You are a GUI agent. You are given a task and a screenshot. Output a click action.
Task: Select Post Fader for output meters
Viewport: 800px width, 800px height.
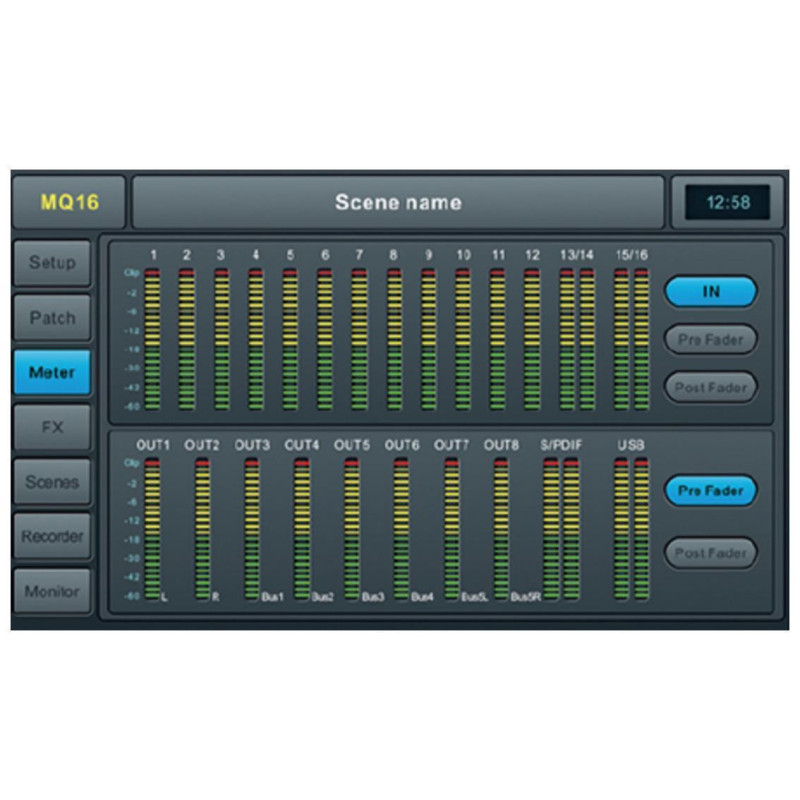(x=711, y=552)
